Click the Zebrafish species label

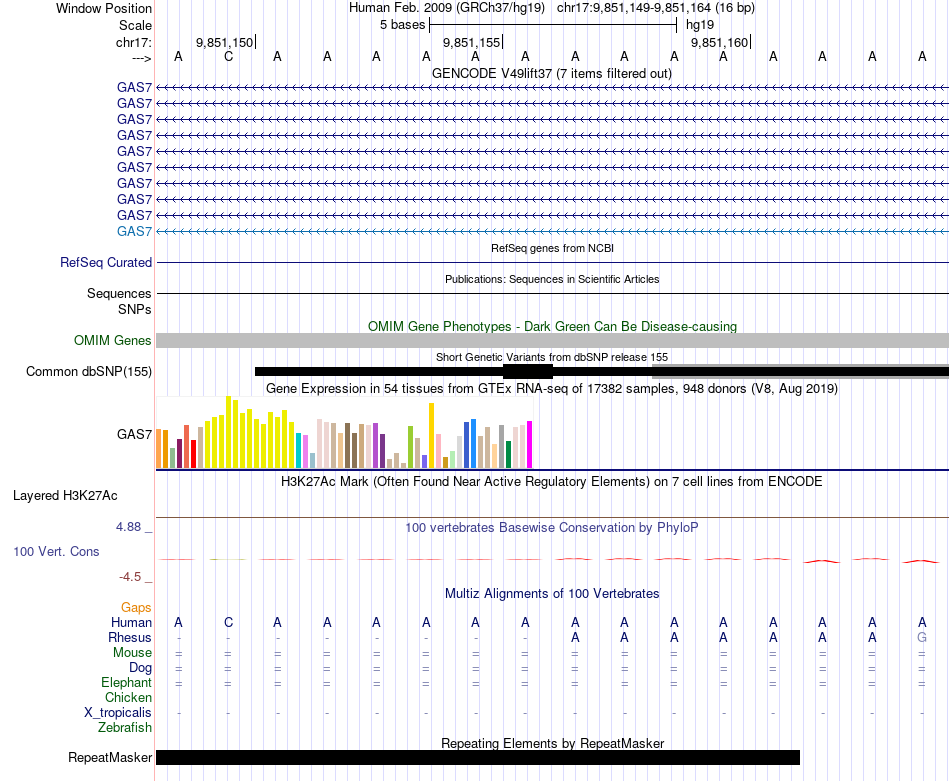pos(125,728)
